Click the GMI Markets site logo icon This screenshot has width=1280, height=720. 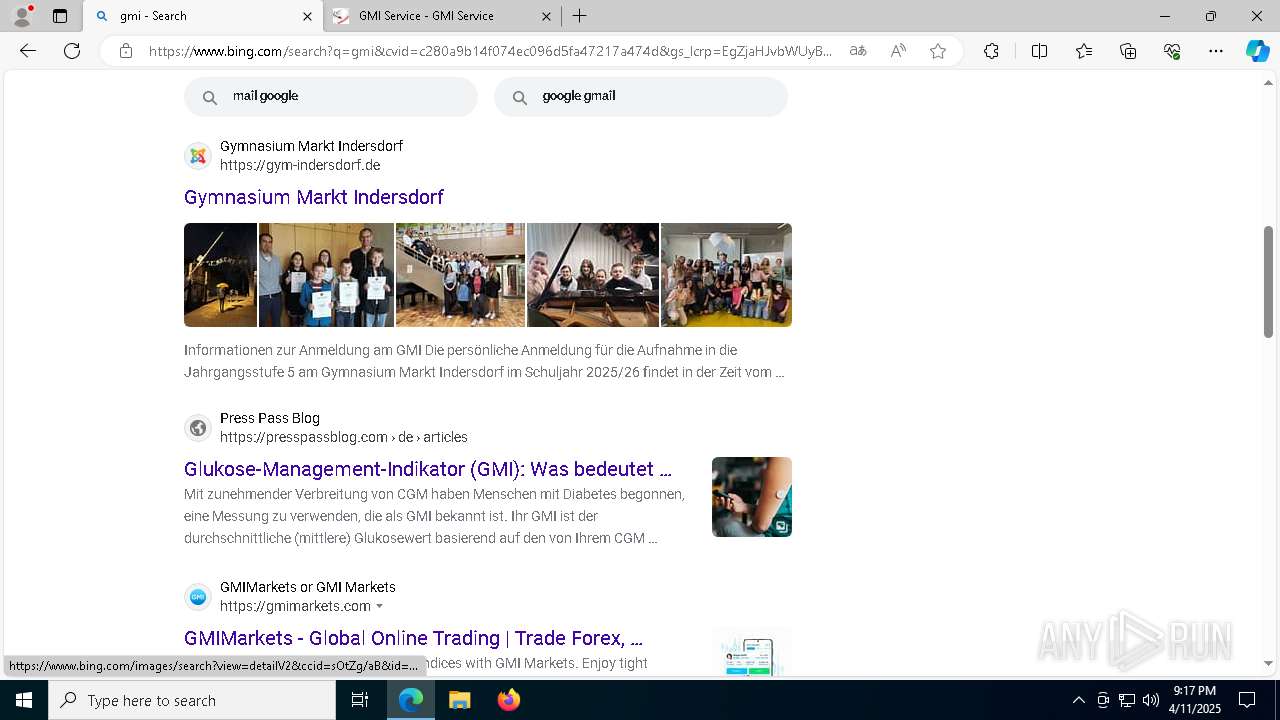[x=198, y=597]
